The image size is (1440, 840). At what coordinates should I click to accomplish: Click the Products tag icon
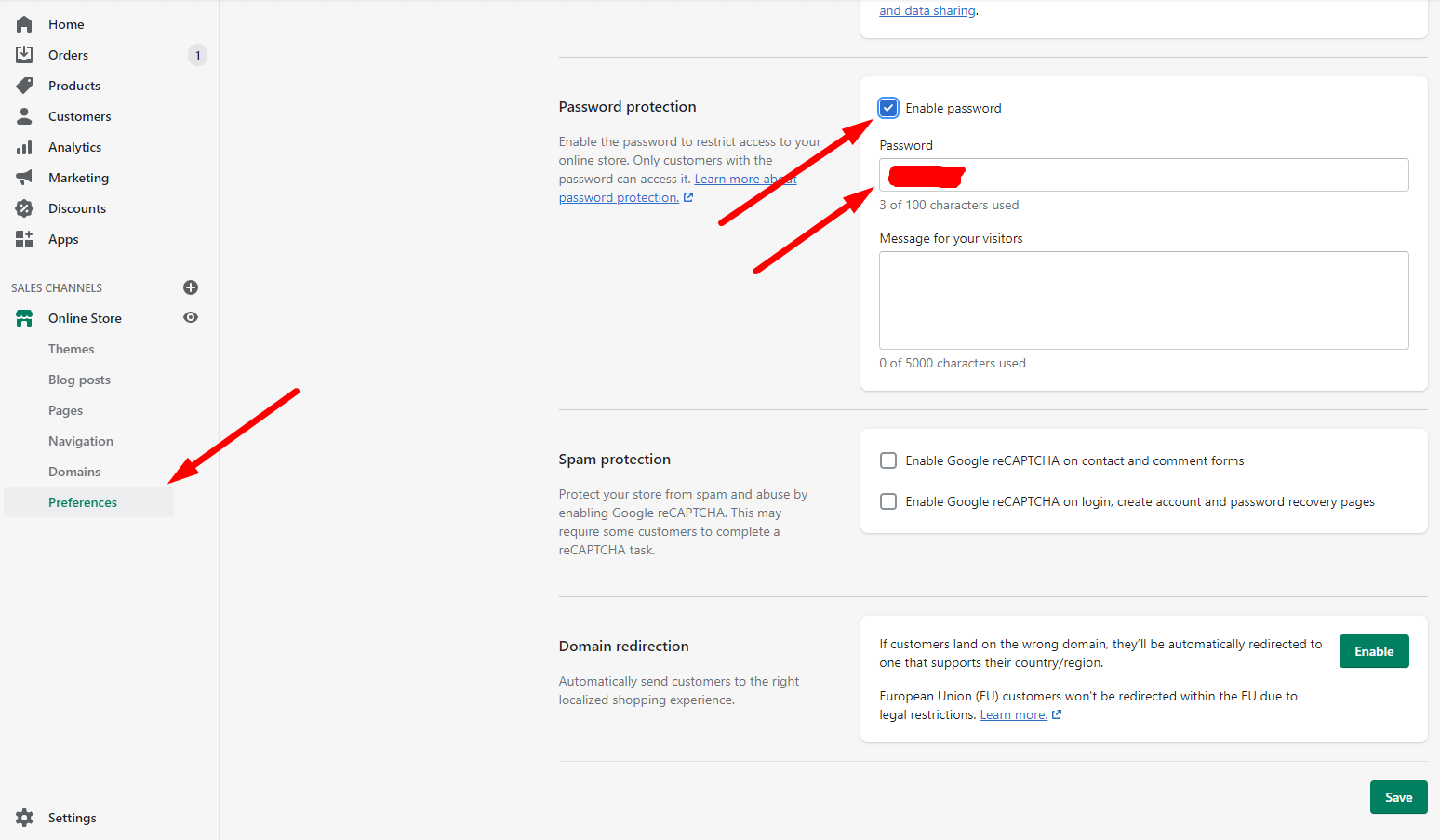(x=24, y=86)
